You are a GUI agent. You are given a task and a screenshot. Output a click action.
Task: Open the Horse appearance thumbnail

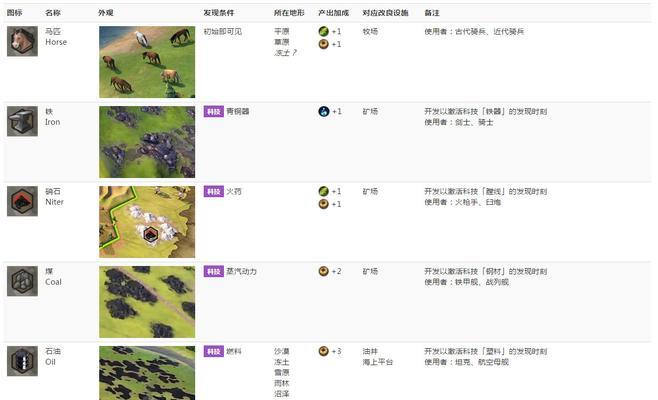click(x=146, y=61)
